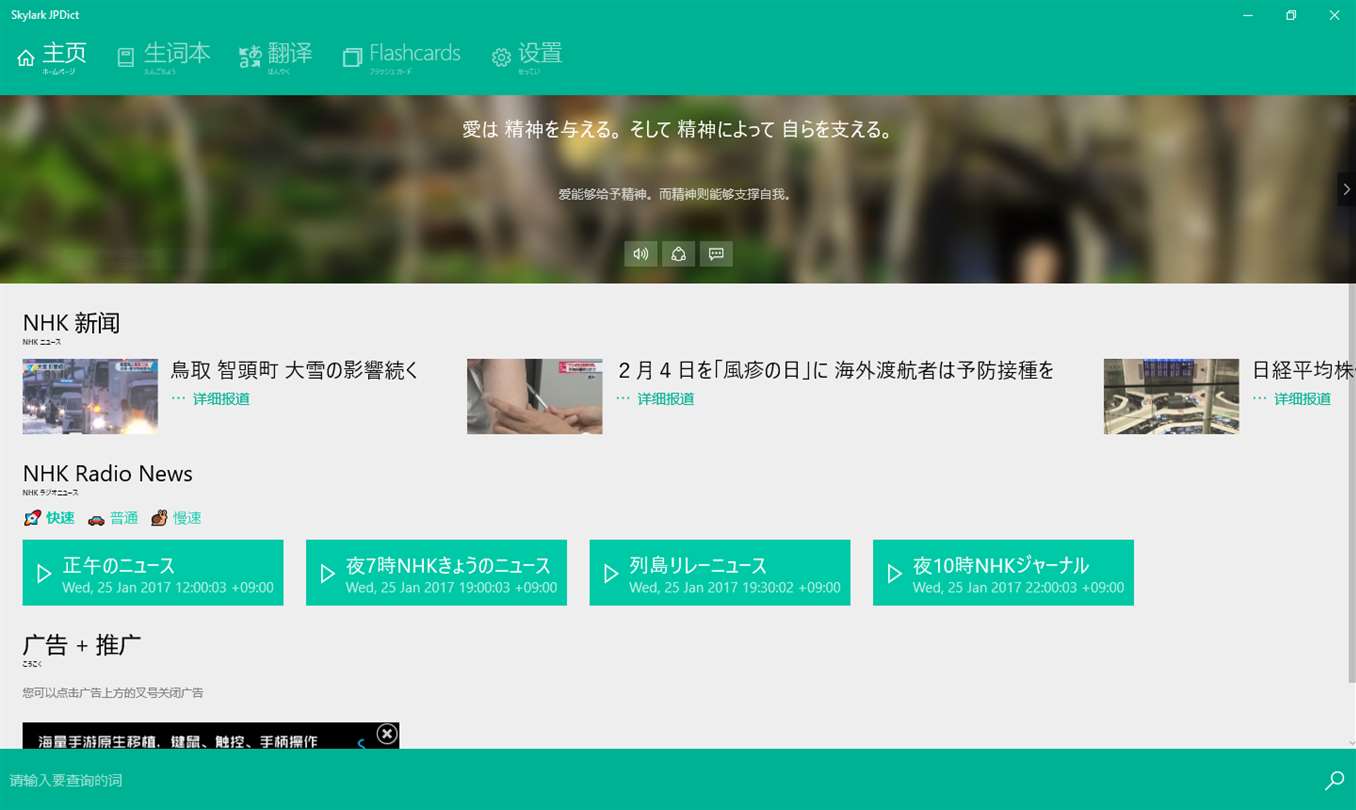Click the share icon under daily sentence
Screen dimensions: 1356x810
(x=678, y=254)
